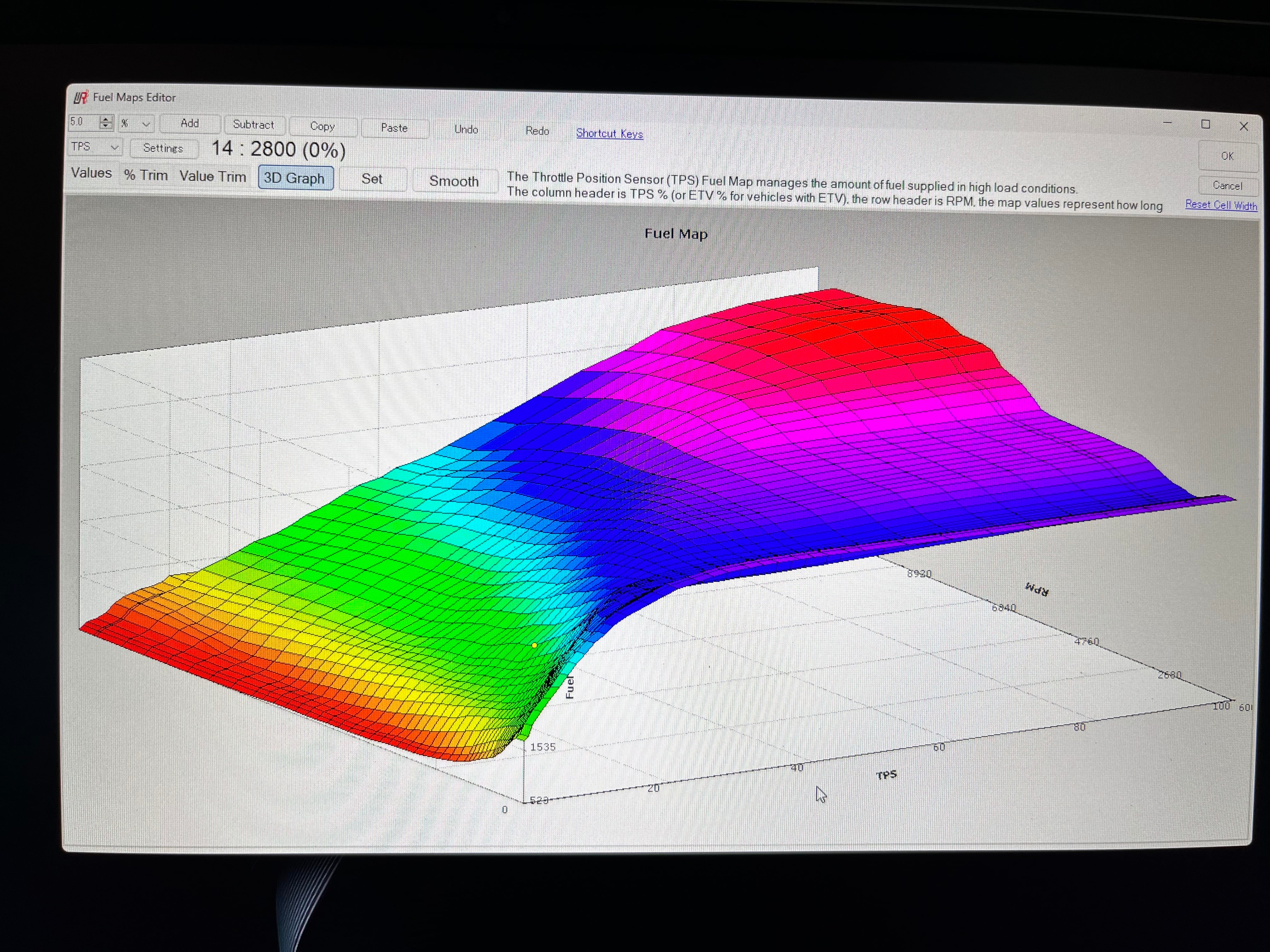The image size is (1270, 952).
Task: Click into the 5.0 value field
Action: point(83,122)
